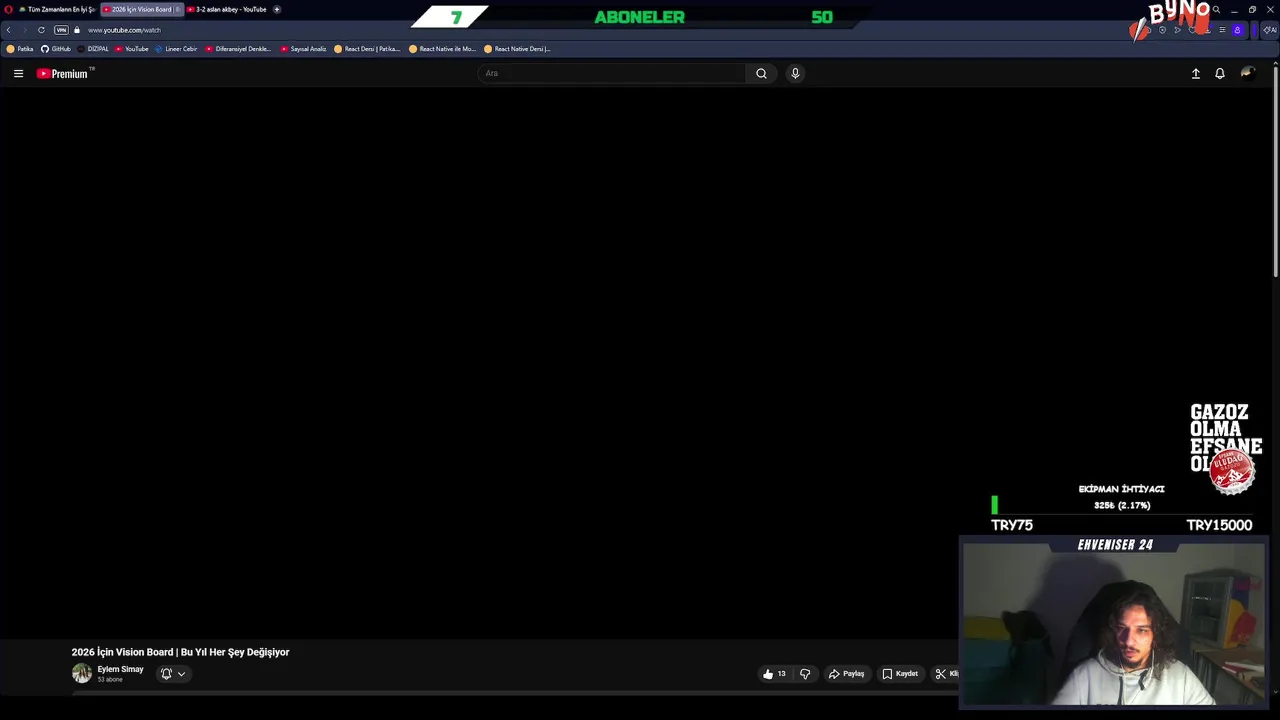Open the YouTube hamburger guide menu
Image resolution: width=1280 pixels, height=720 pixels.
coord(18,73)
